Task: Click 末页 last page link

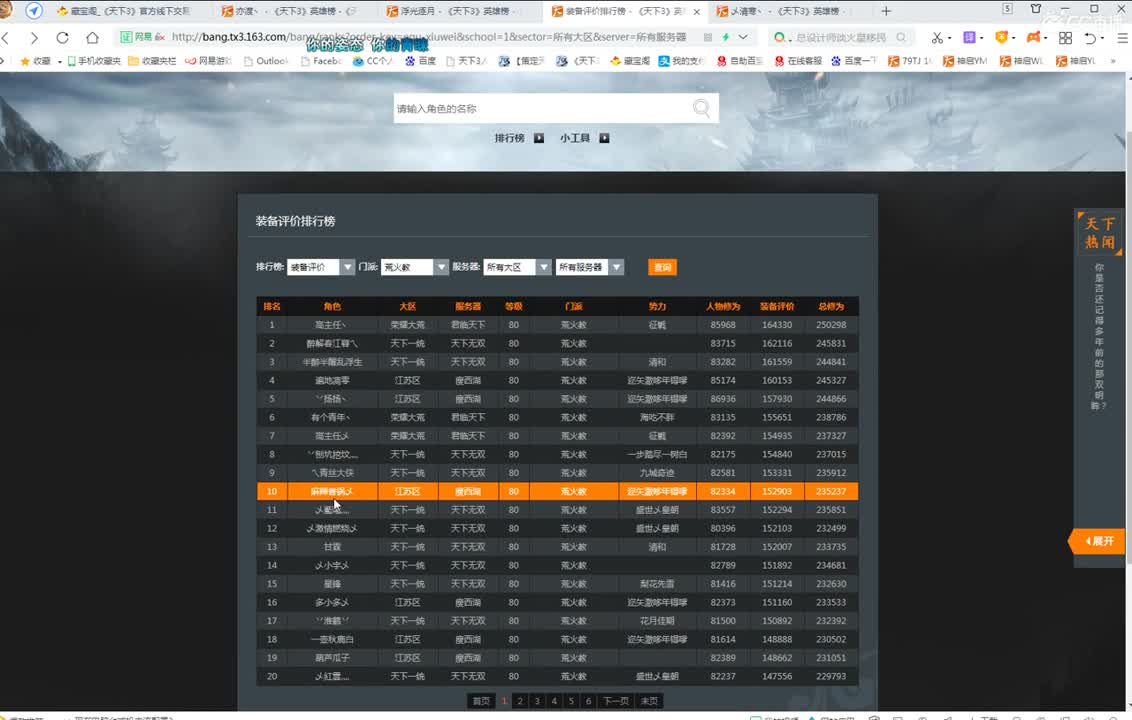Action: click(649, 701)
